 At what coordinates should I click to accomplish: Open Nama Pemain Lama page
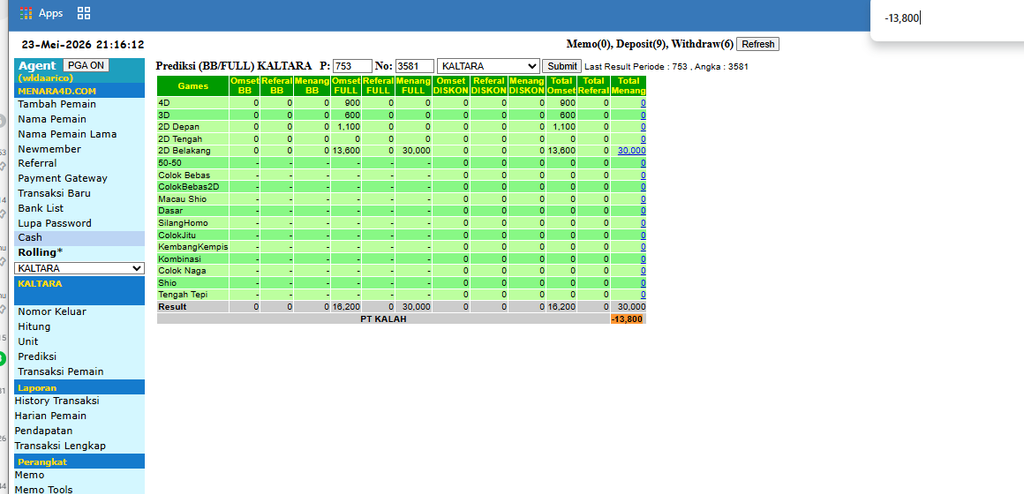coord(67,134)
